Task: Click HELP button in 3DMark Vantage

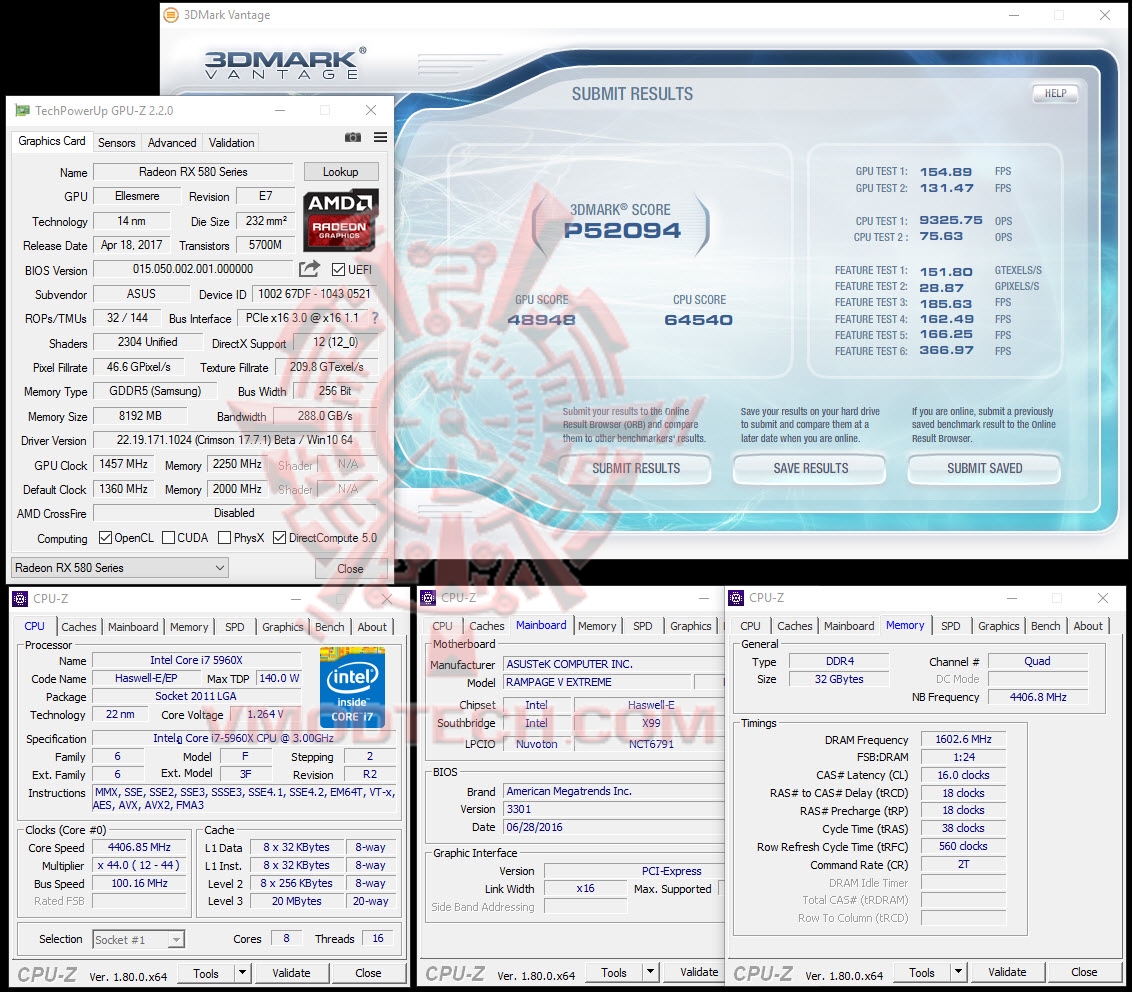Action: [x=1055, y=93]
